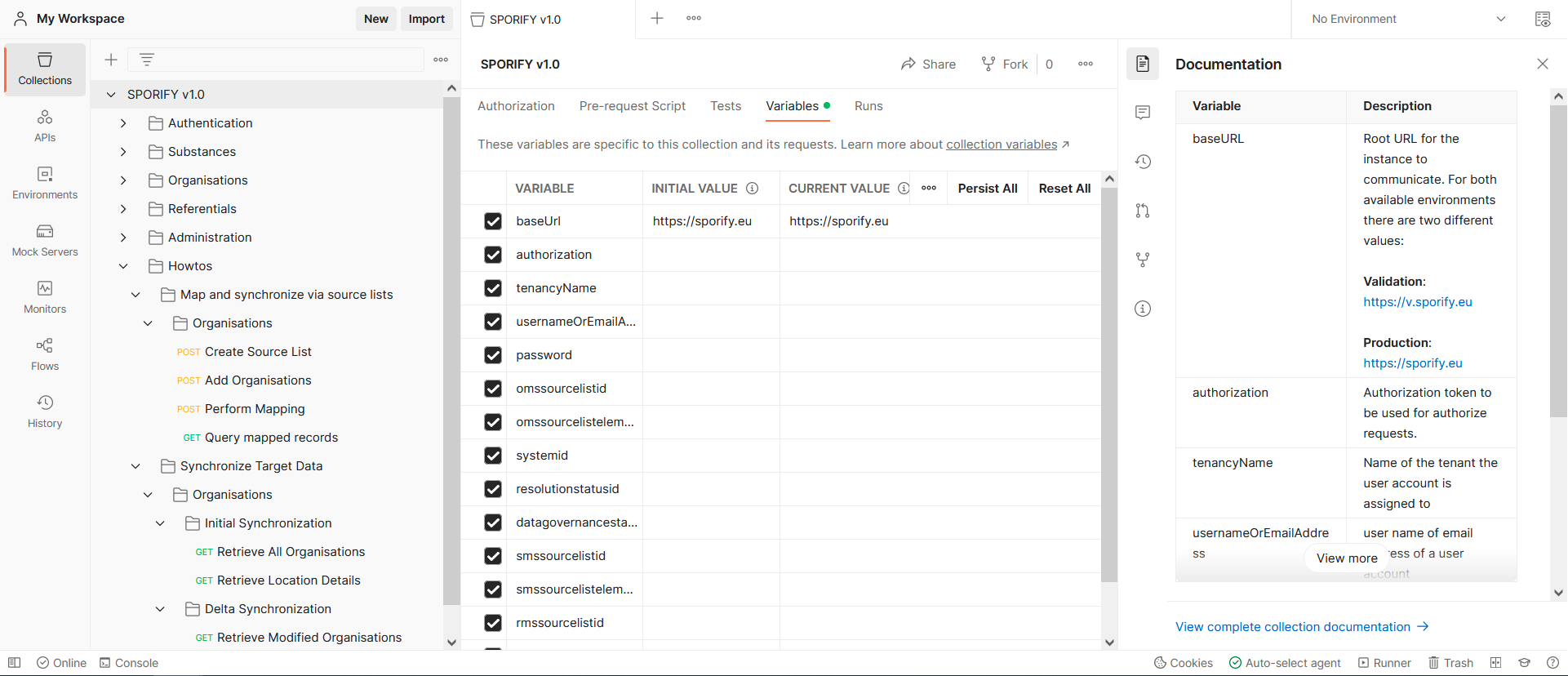Click the collection filter search field
Image resolution: width=1568 pixels, height=676 pixels.
click(x=290, y=60)
